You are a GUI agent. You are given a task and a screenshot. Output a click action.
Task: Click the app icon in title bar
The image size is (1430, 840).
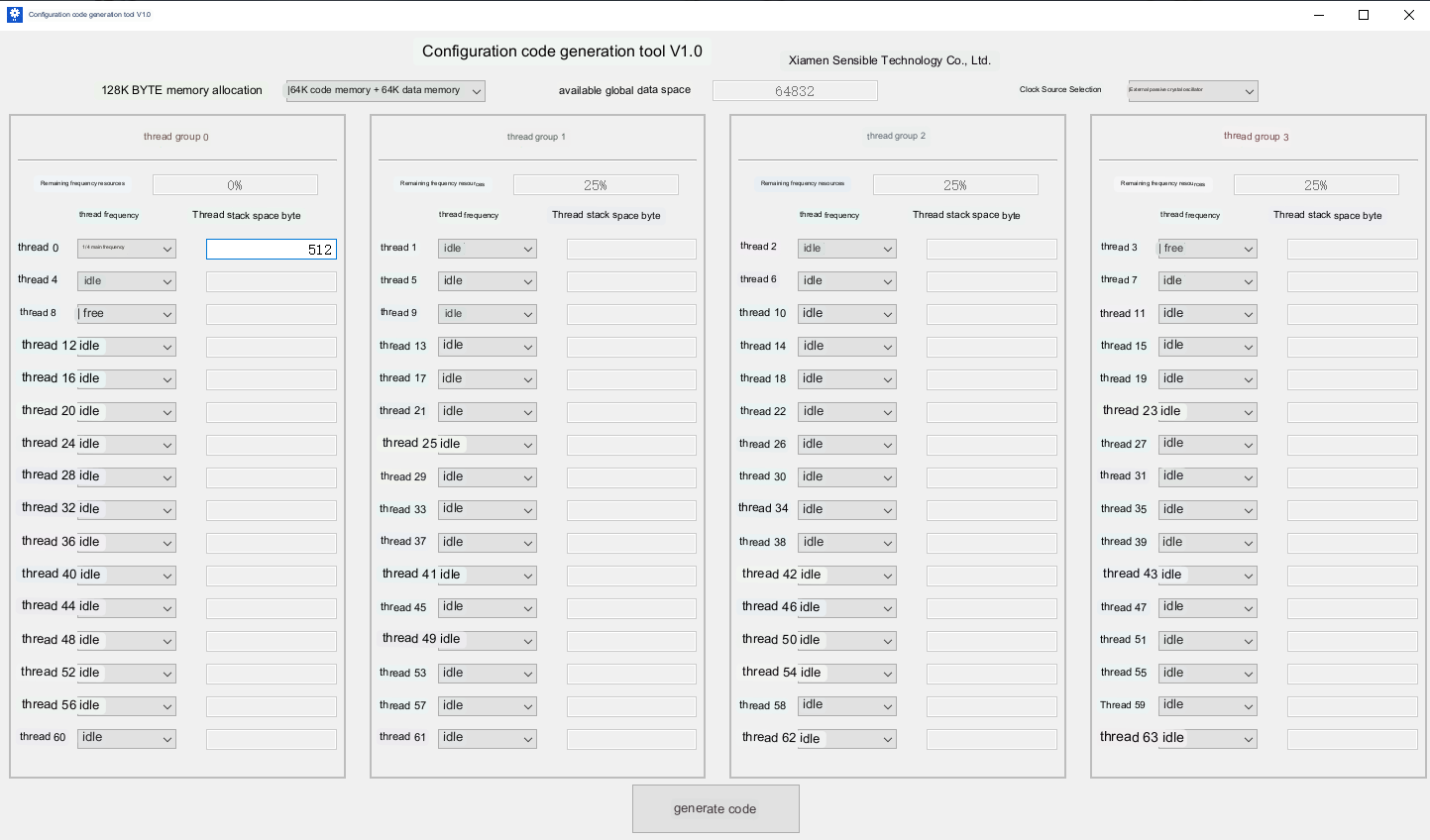[15, 15]
